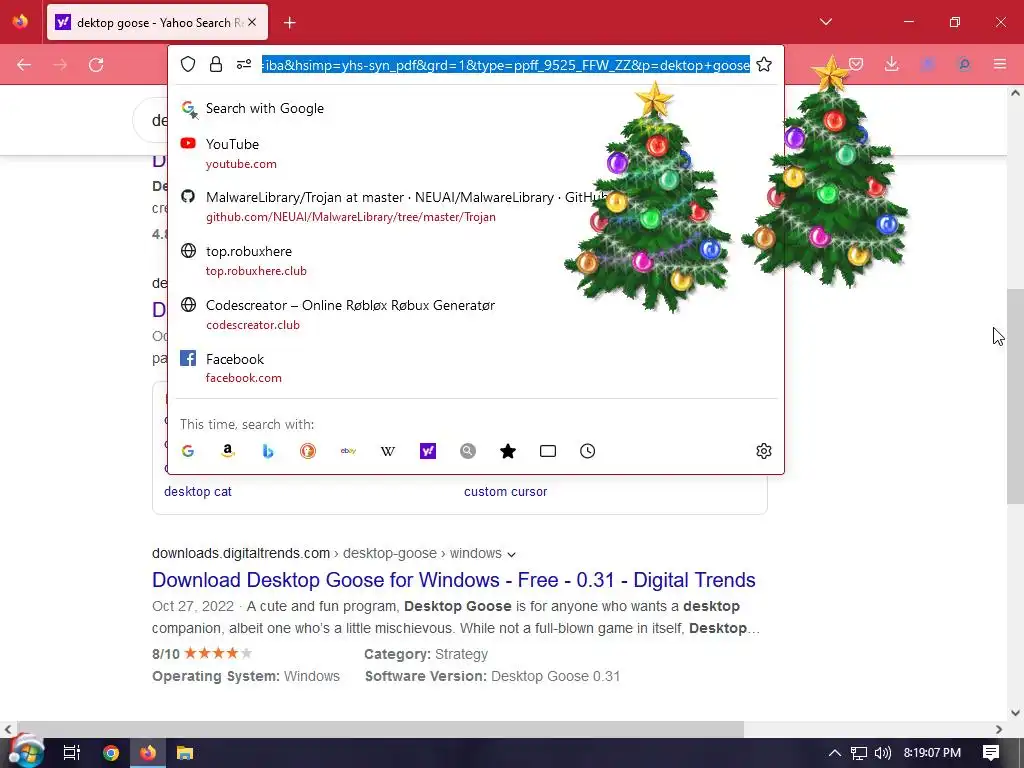The width and height of the screenshot is (1024, 768).
Task: Click the horizontal scrollbar thumb
Action: pos(380,729)
